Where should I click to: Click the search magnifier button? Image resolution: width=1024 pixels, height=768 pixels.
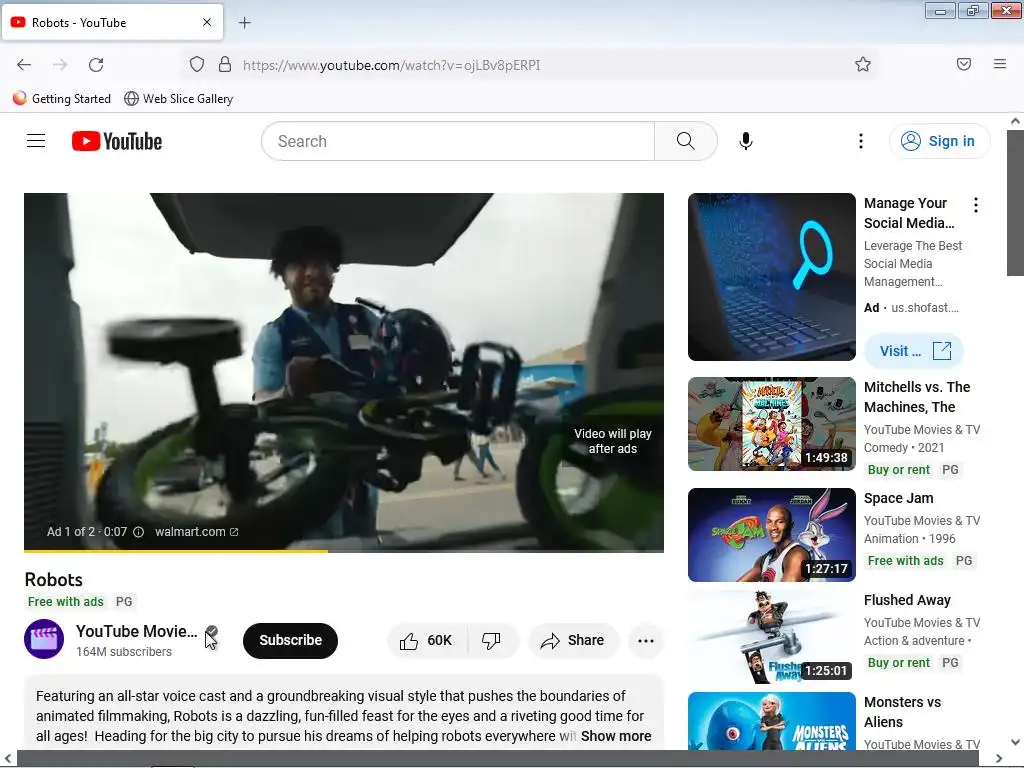click(x=686, y=141)
